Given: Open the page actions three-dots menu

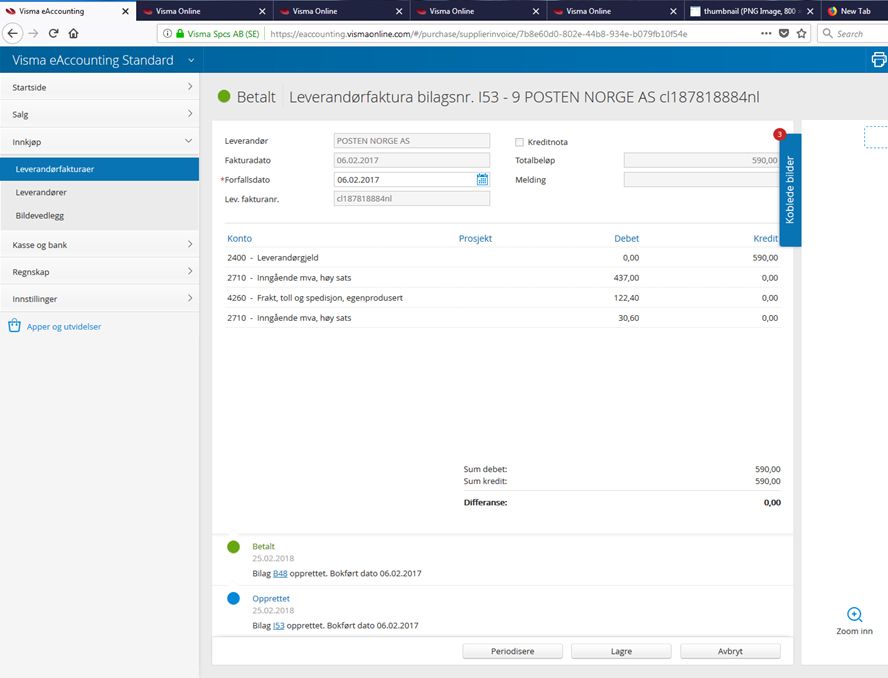Looking at the screenshot, I should (766, 33).
